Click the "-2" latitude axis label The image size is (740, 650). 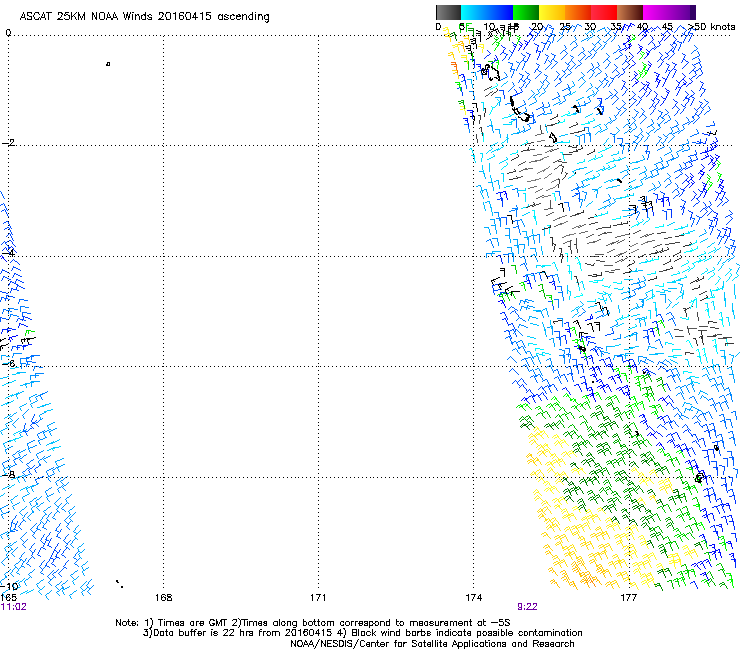pyautogui.click(x=8, y=143)
